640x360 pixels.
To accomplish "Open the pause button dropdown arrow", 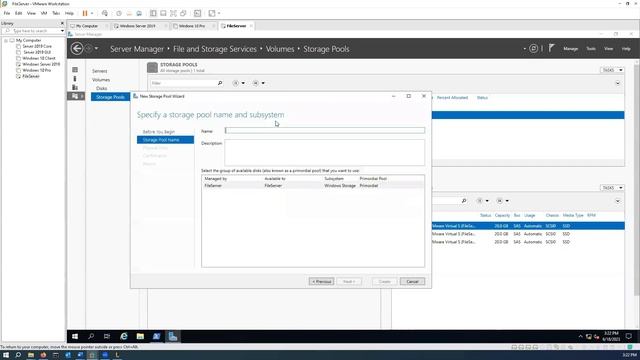I will [x=92, y=13].
